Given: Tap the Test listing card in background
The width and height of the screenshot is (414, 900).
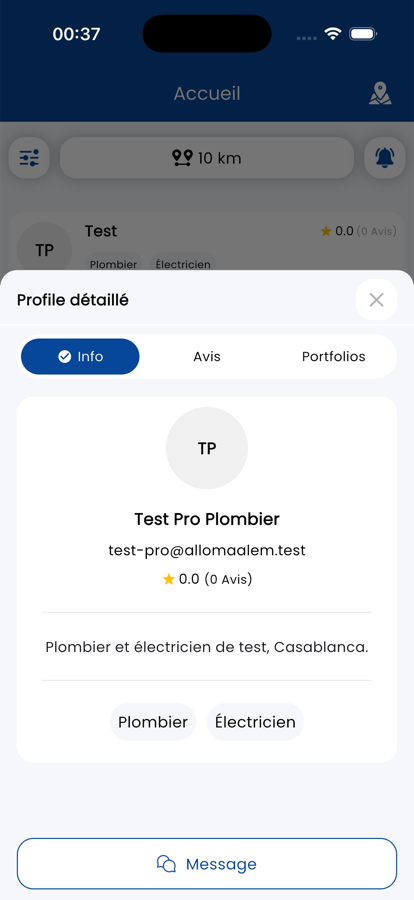Looking at the screenshot, I should click(x=207, y=242).
